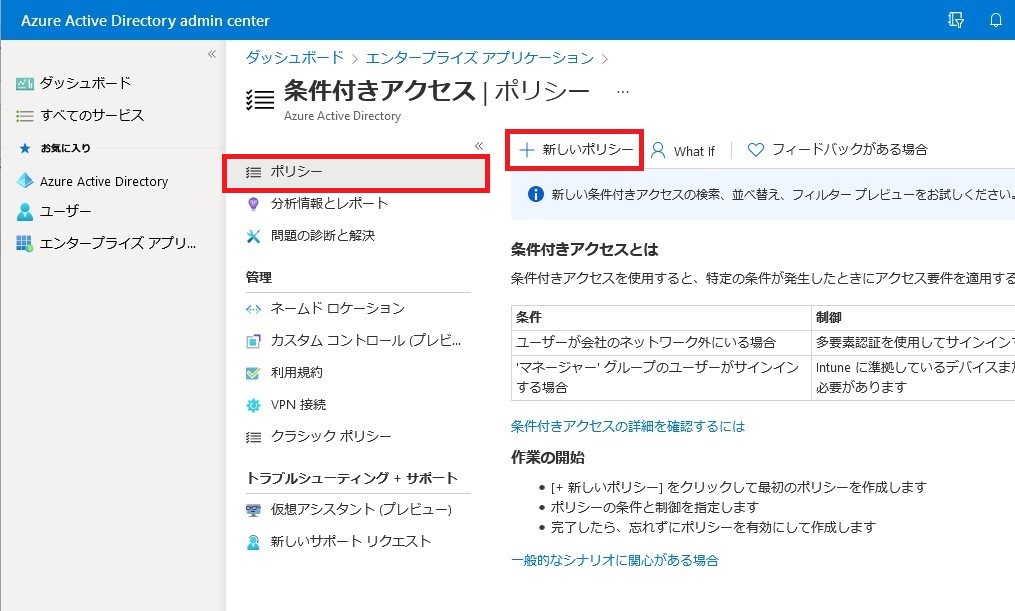Collapse the left navigation sidebar
1015x611 pixels.
(212, 54)
